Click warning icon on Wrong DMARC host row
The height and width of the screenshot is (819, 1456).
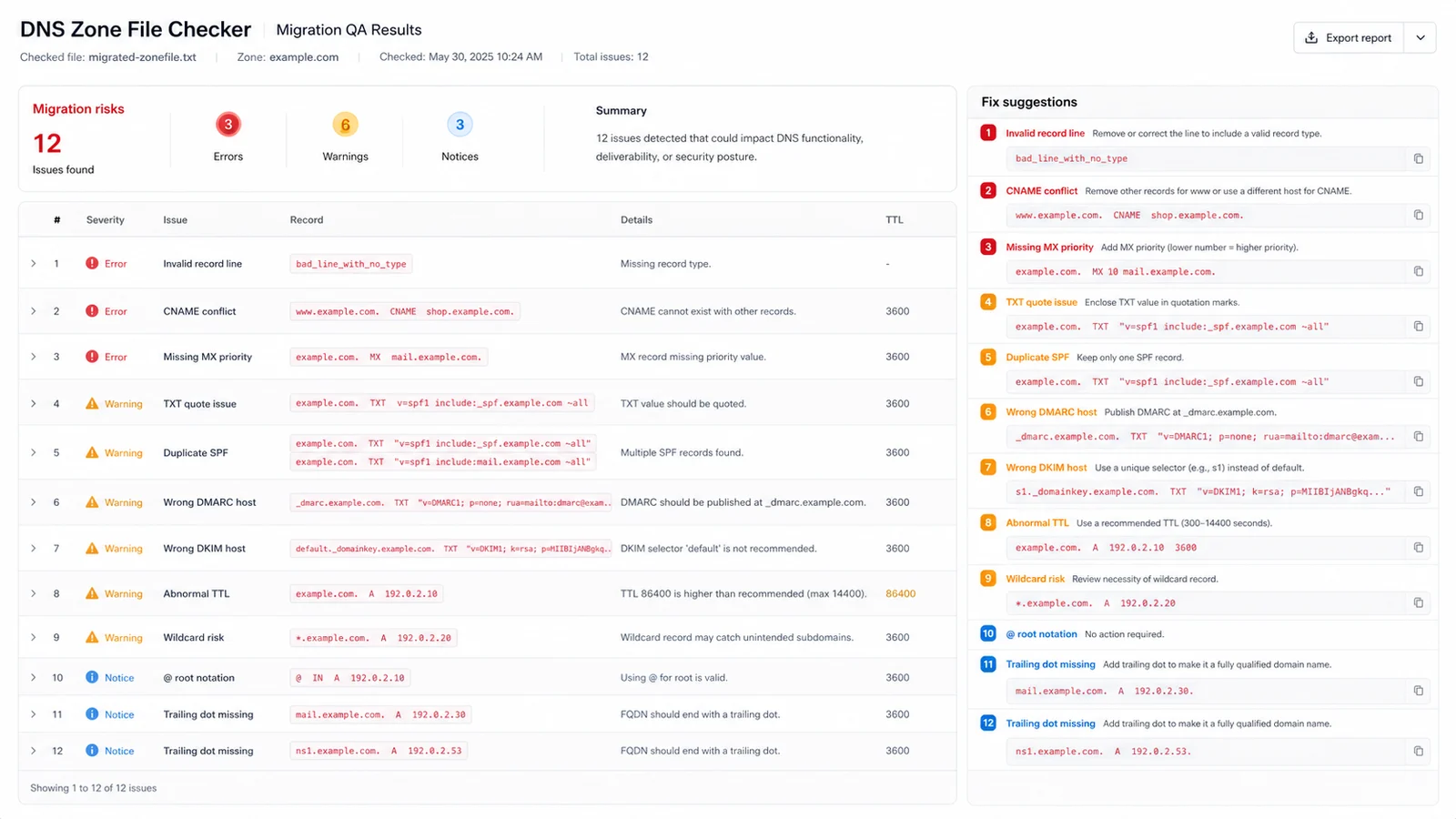92,501
